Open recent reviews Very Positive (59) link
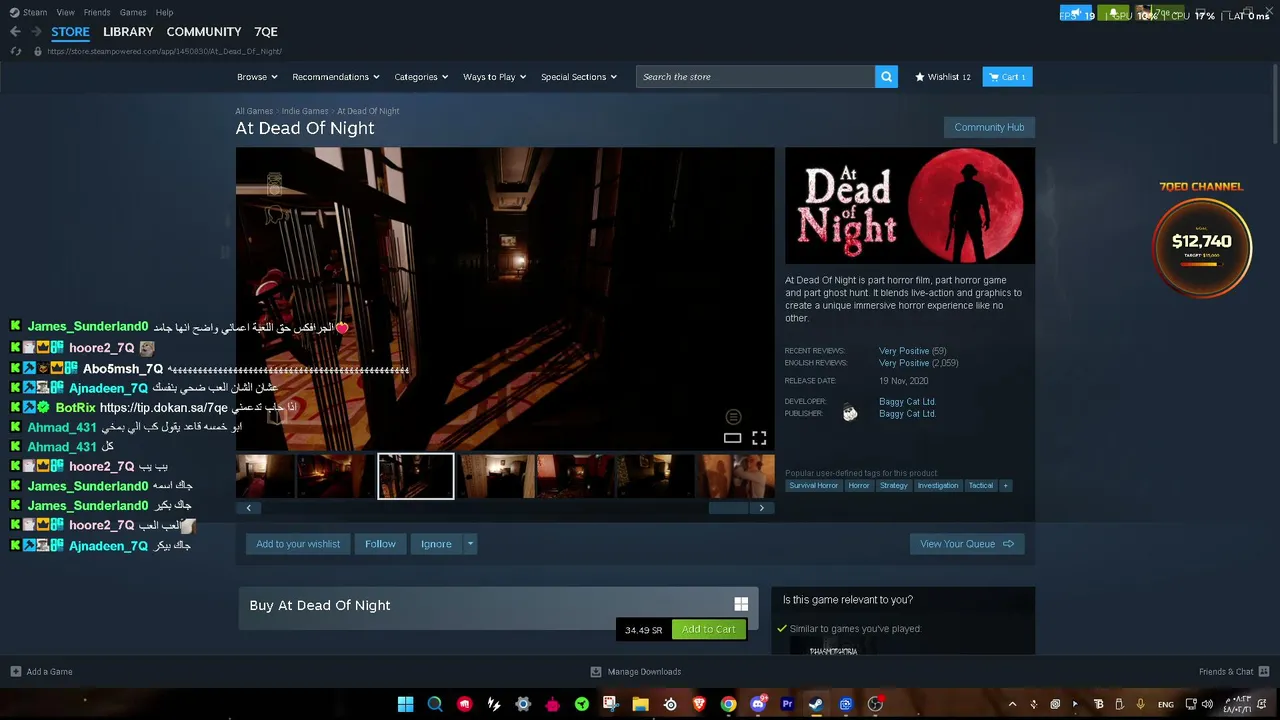The width and height of the screenshot is (1280, 720). tap(912, 351)
